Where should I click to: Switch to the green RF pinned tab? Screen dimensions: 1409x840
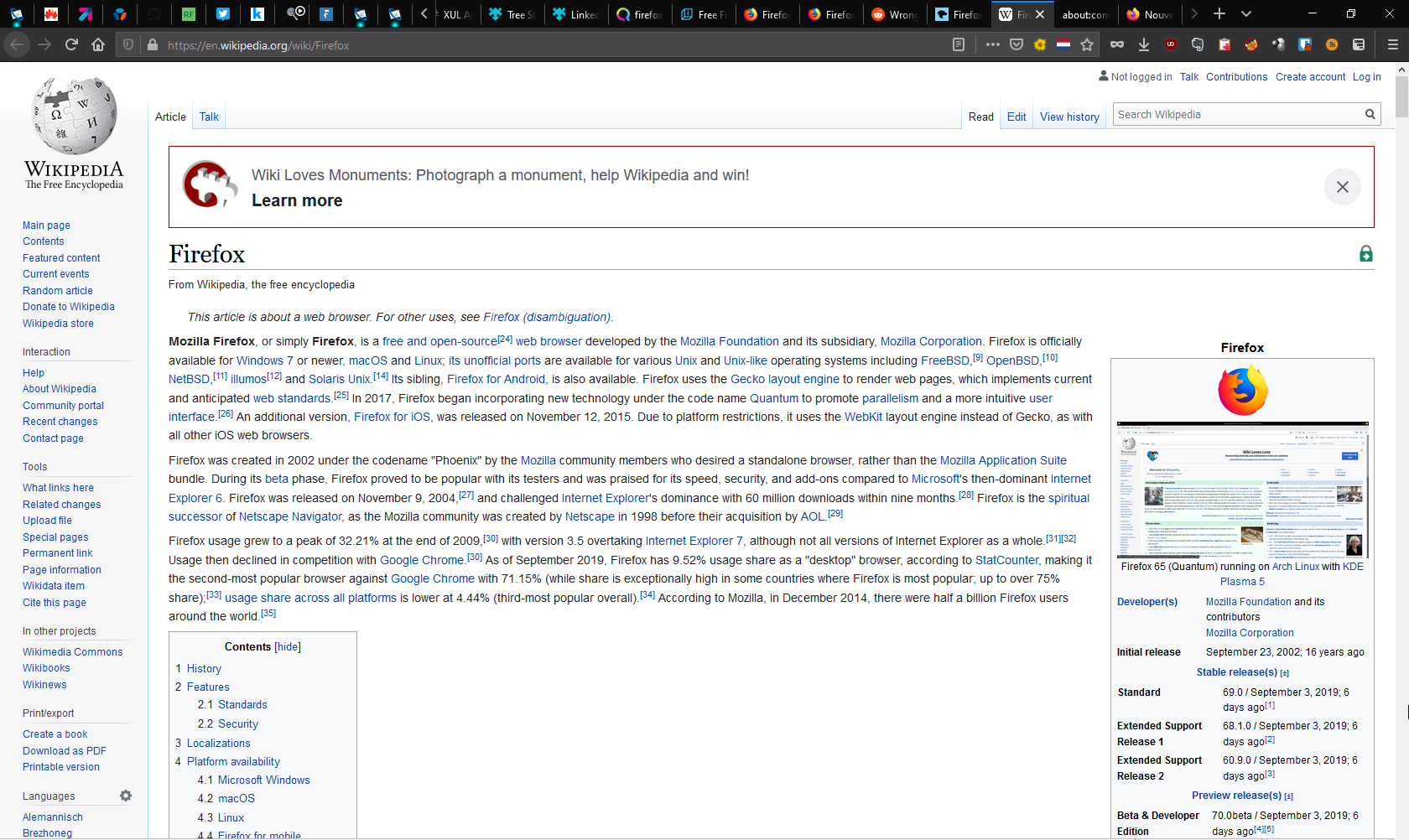pos(188,13)
